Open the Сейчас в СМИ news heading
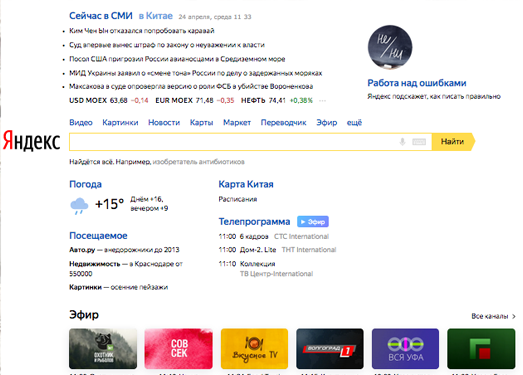Image resolution: width=523 pixels, height=375 pixels. tap(101, 16)
